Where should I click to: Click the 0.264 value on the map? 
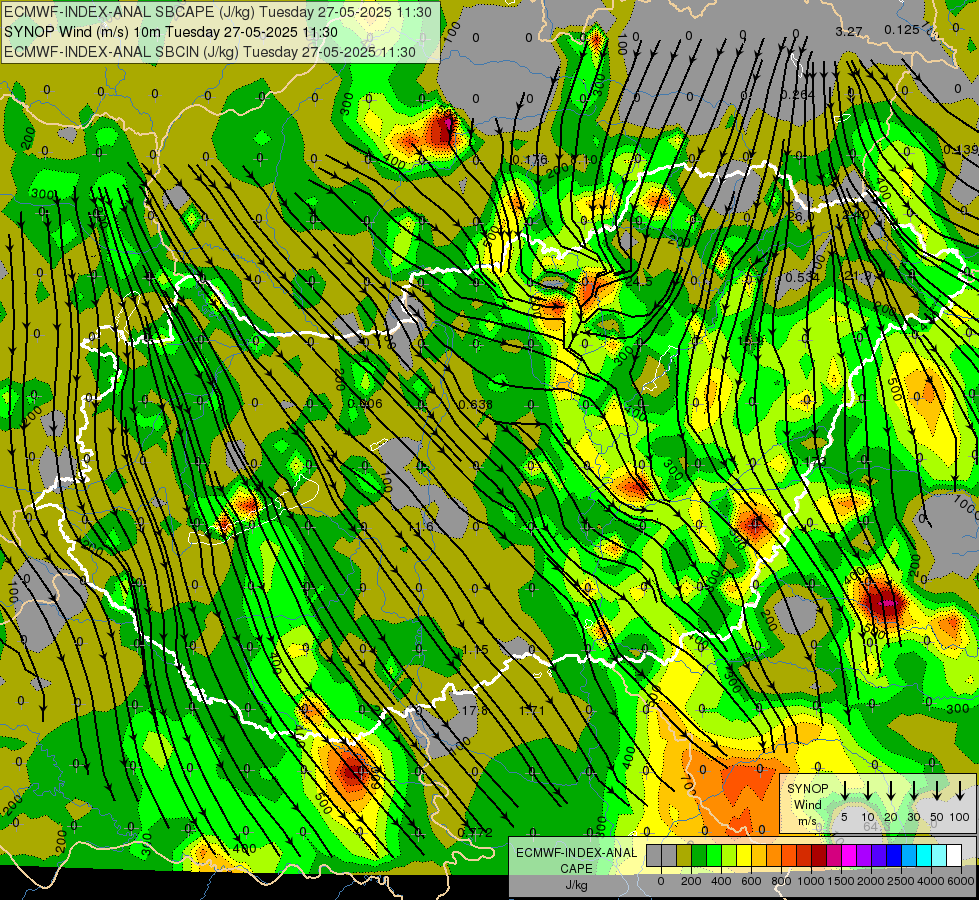[x=798, y=94]
